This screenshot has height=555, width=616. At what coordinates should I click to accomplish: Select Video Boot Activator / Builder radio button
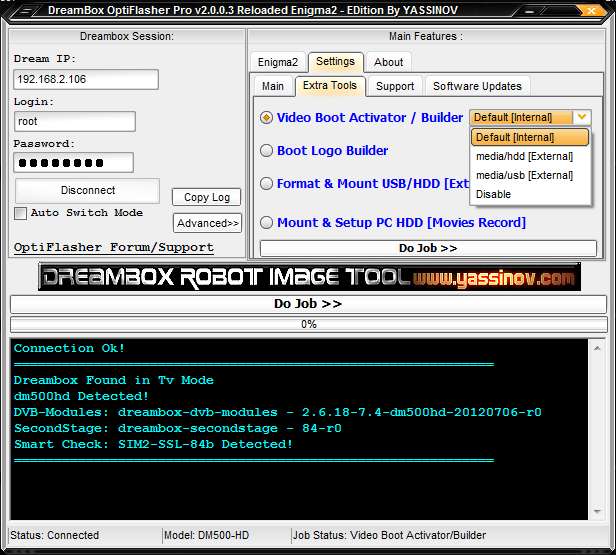click(266, 117)
